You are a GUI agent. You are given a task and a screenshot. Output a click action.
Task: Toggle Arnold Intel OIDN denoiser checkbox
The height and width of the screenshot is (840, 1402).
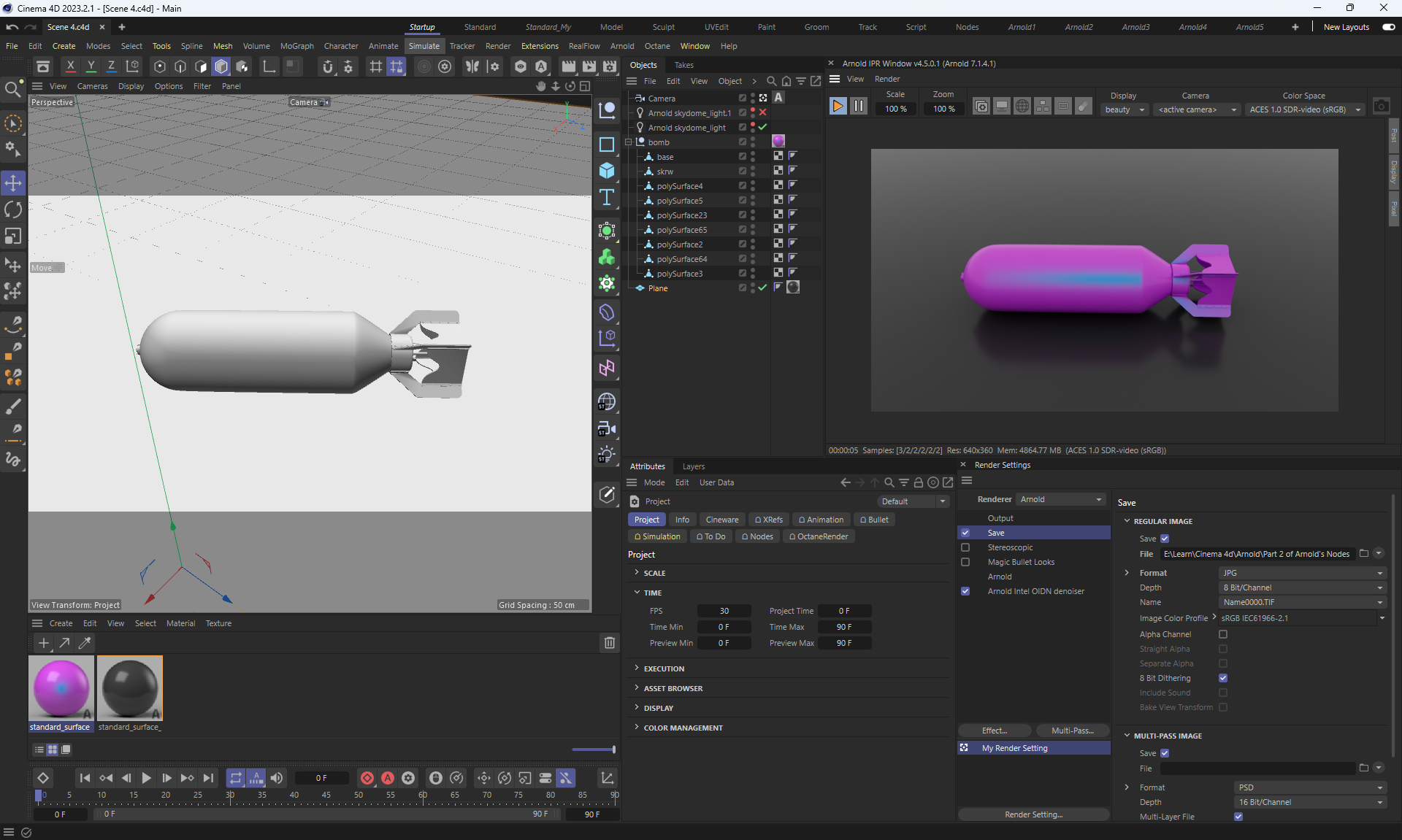(x=965, y=591)
